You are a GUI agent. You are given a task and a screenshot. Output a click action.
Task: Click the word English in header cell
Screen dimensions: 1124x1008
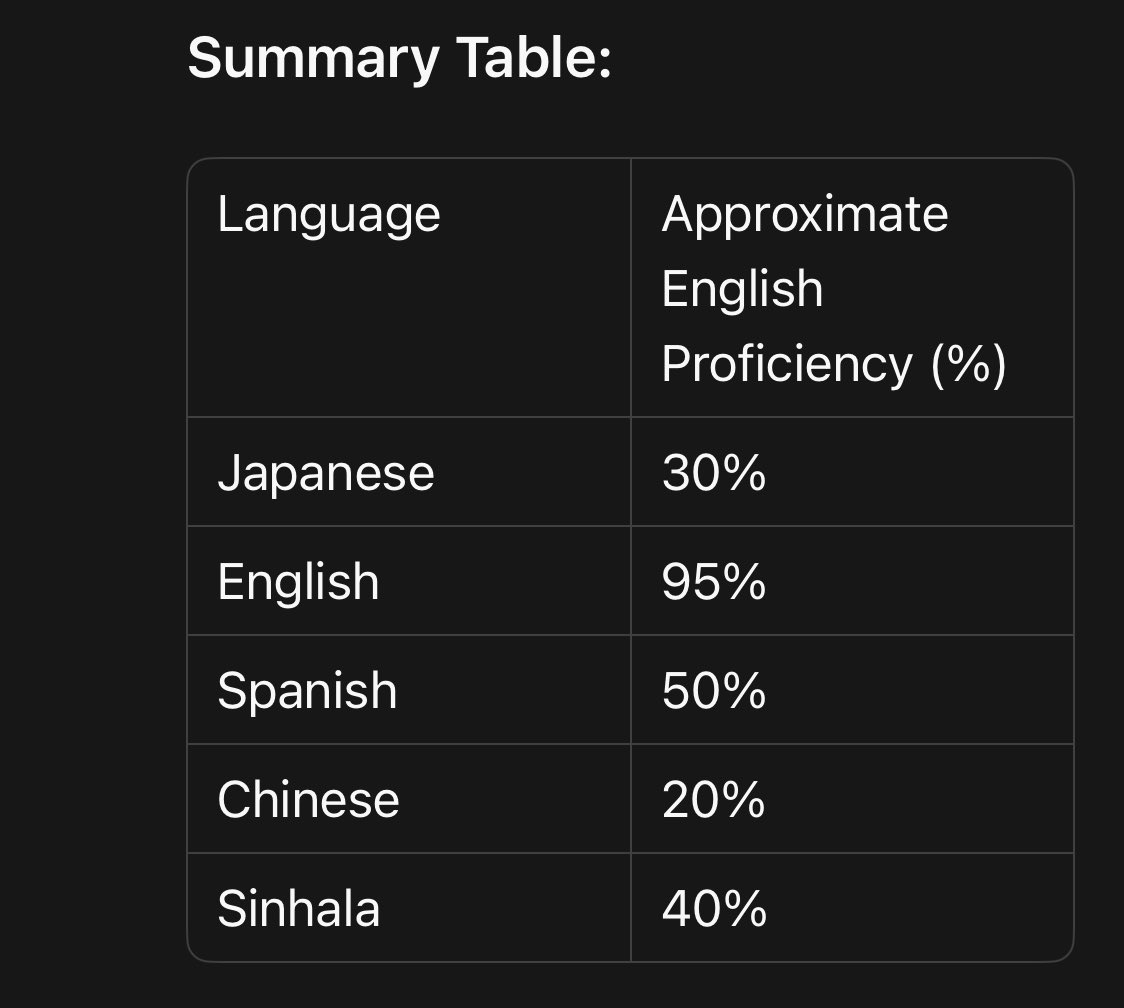[742, 290]
